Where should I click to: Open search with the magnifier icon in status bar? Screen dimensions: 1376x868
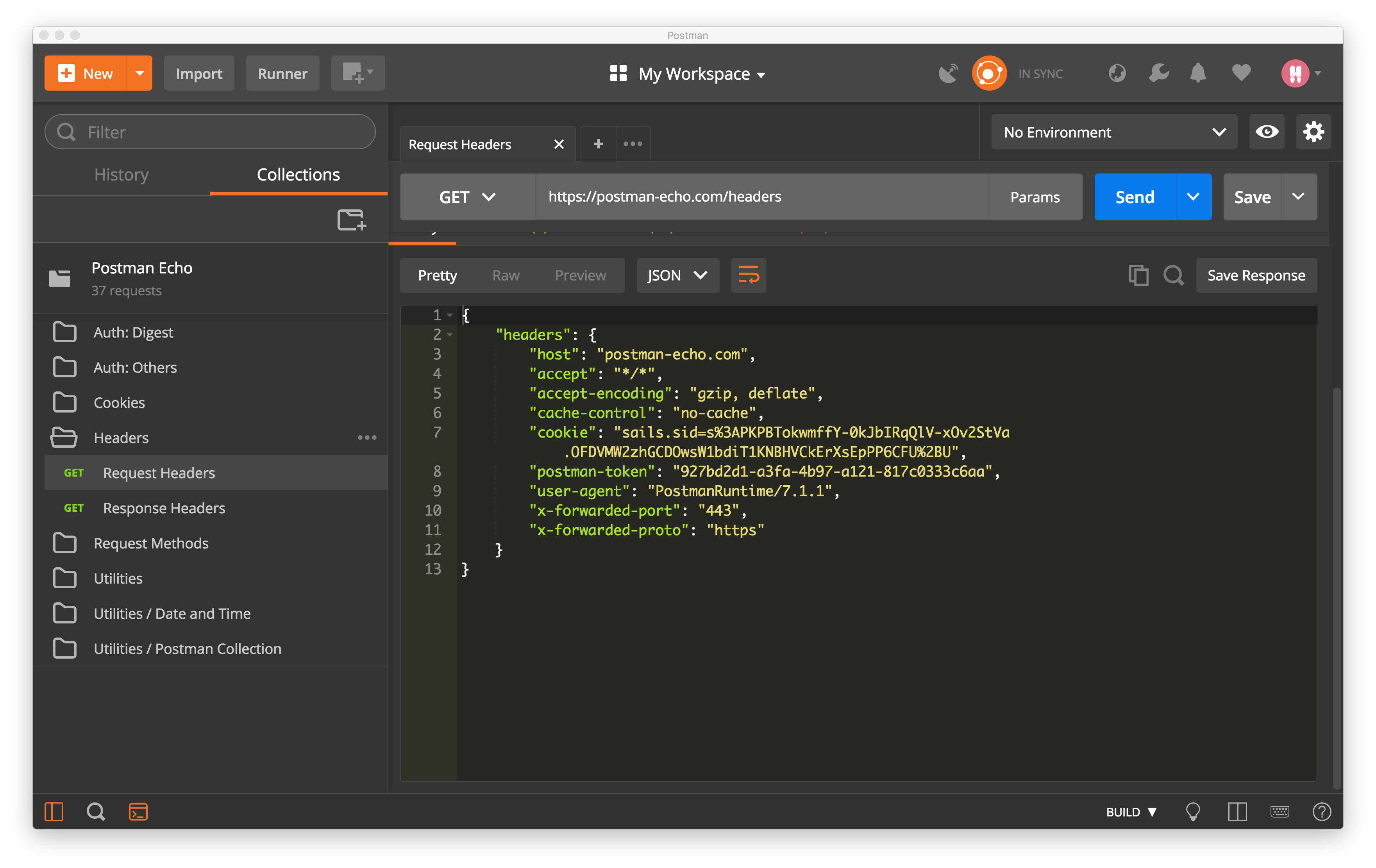click(x=96, y=811)
